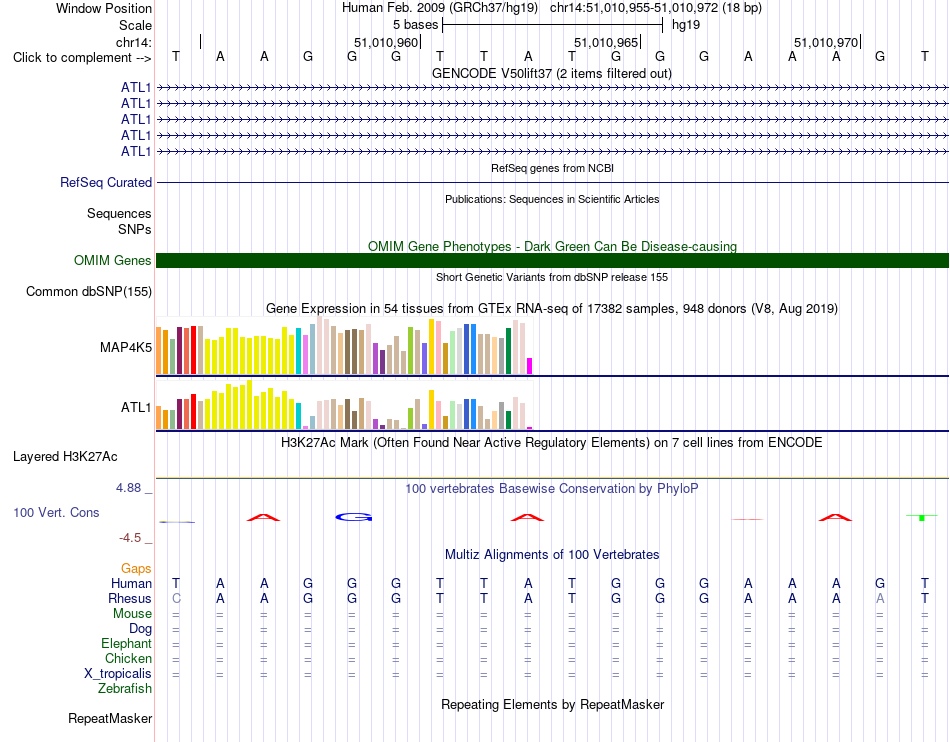The height and width of the screenshot is (742, 950).
Task: Open the RefSeq Curated track label
Action: coord(106,182)
